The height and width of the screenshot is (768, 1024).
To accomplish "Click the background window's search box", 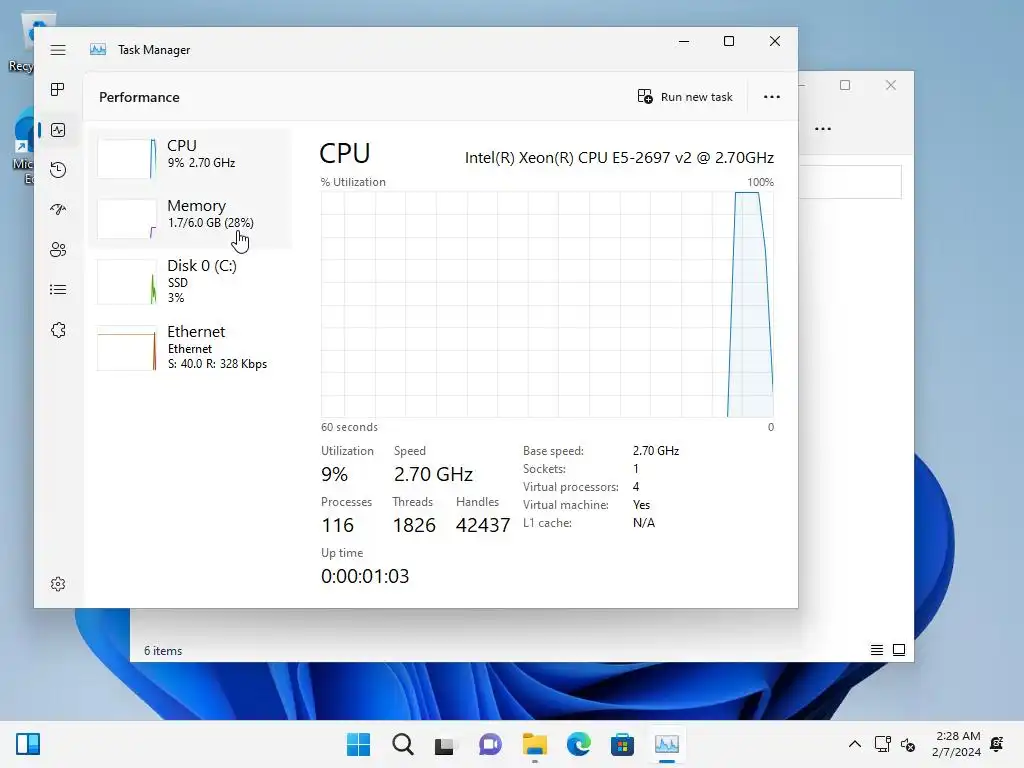I will (x=850, y=182).
